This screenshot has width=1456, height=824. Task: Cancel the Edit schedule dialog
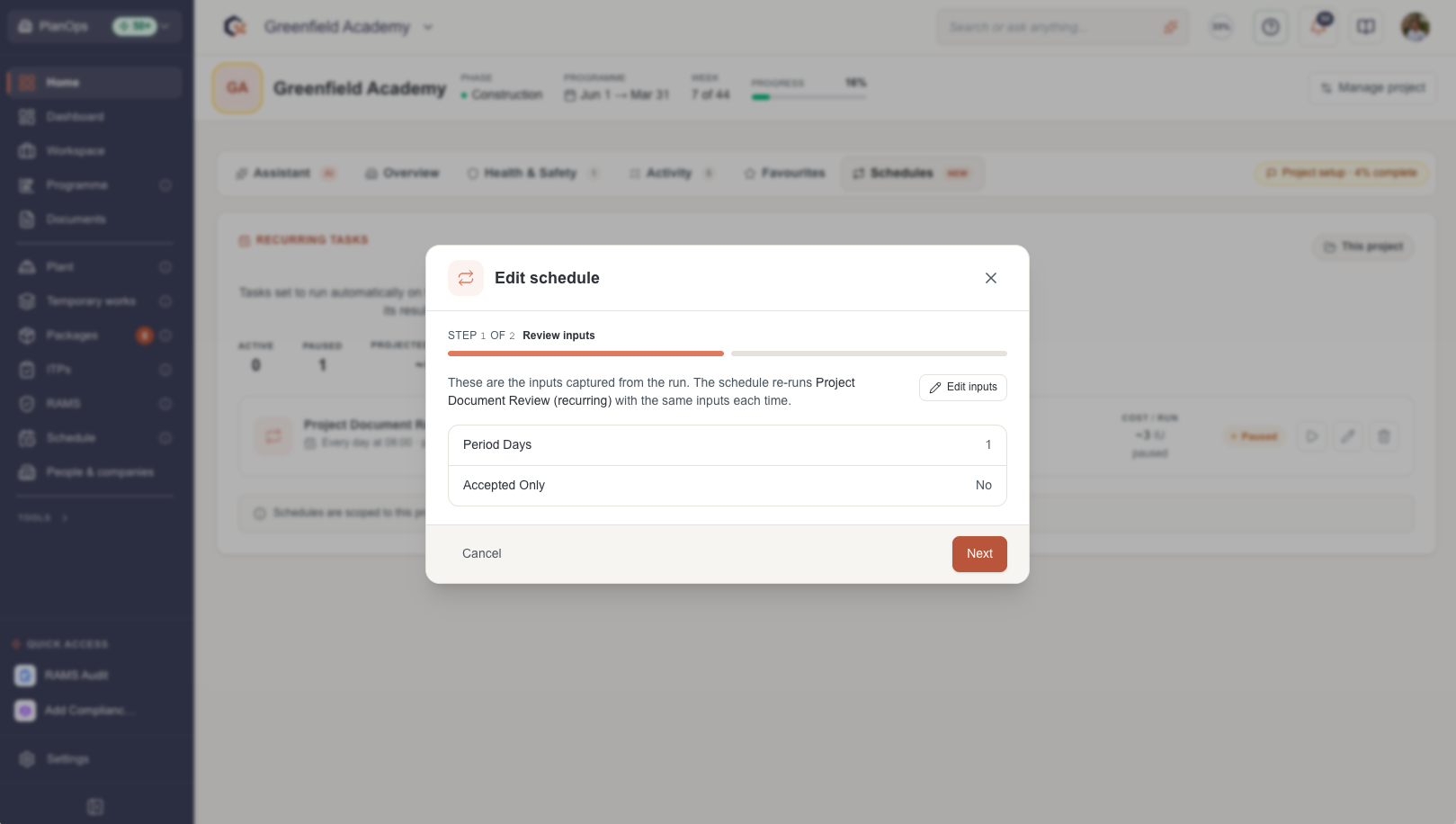coord(481,554)
